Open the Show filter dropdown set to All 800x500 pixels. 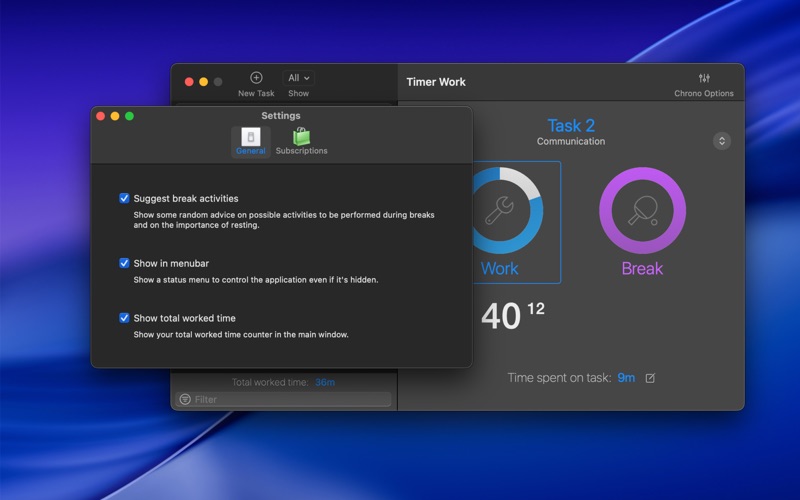click(298, 78)
